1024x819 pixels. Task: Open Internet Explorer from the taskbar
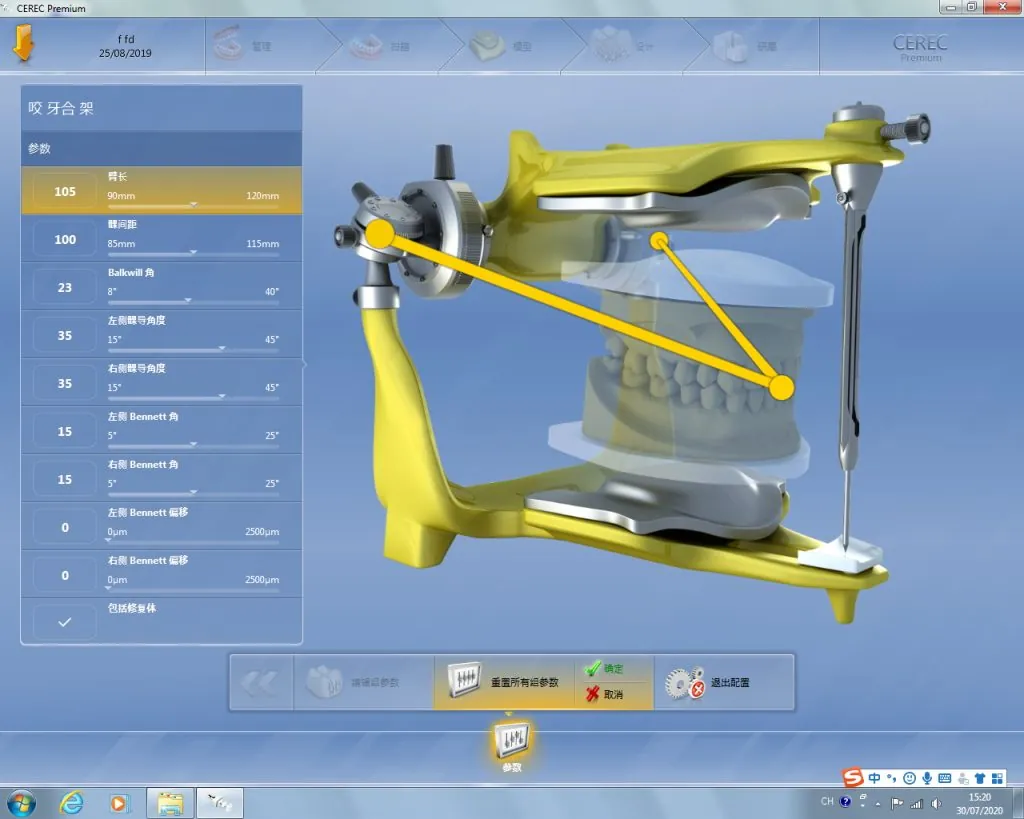(71, 802)
